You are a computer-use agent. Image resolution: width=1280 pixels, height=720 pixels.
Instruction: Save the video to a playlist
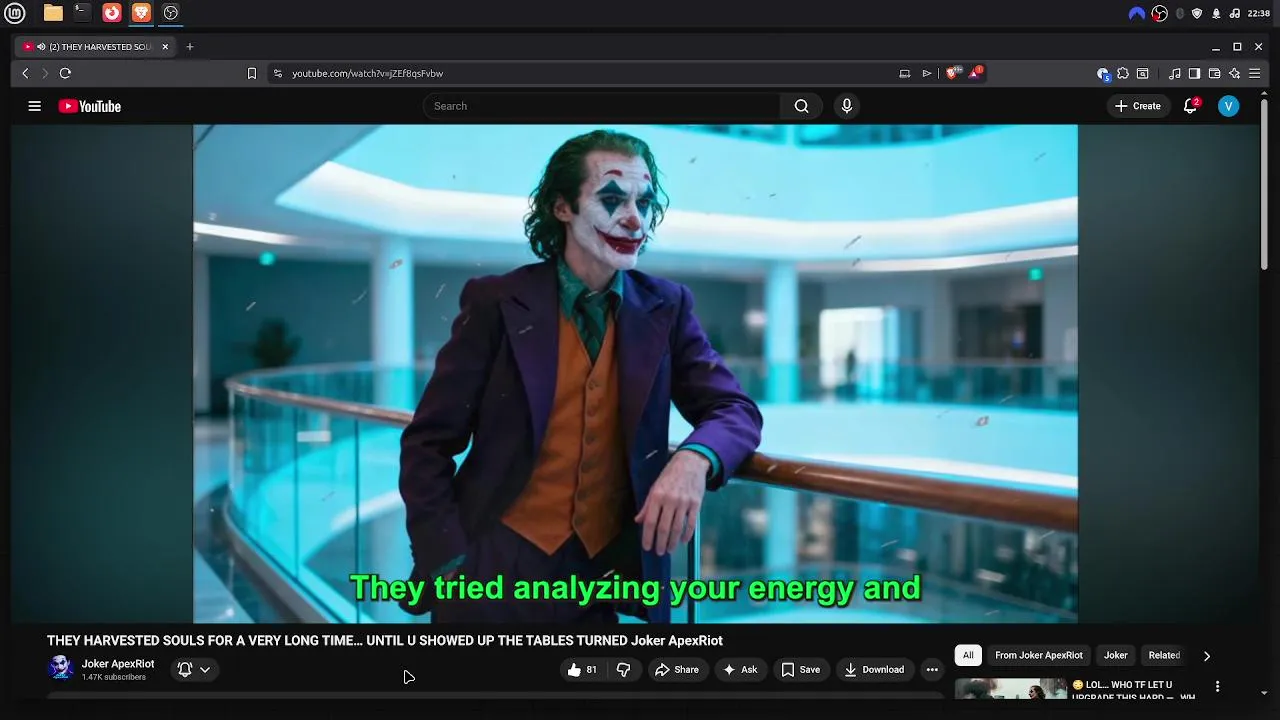coord(801,670)
